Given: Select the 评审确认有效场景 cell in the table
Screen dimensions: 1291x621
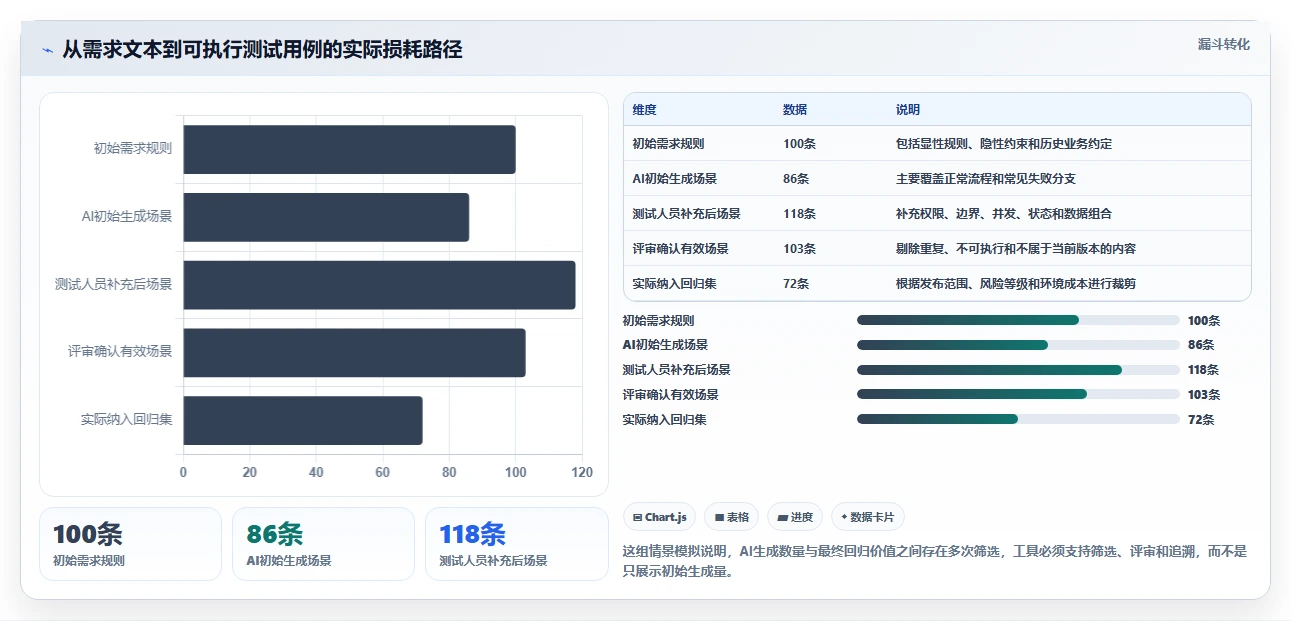Looking at the screenshot, I should (x=680, y=249).
